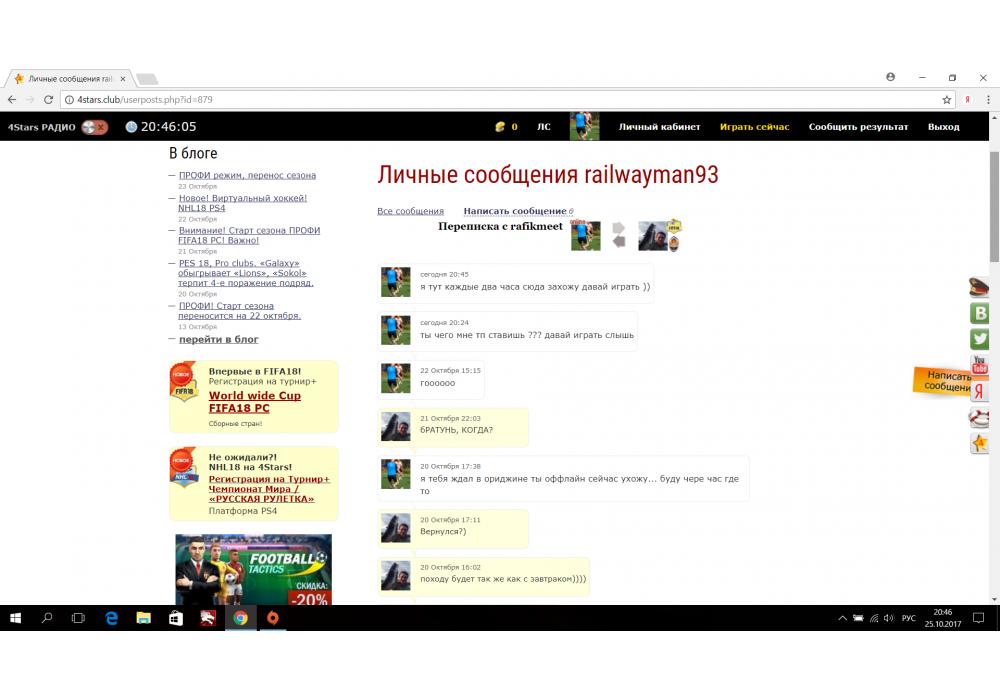Click the Football Tactics ad banner

coord(253,569)
